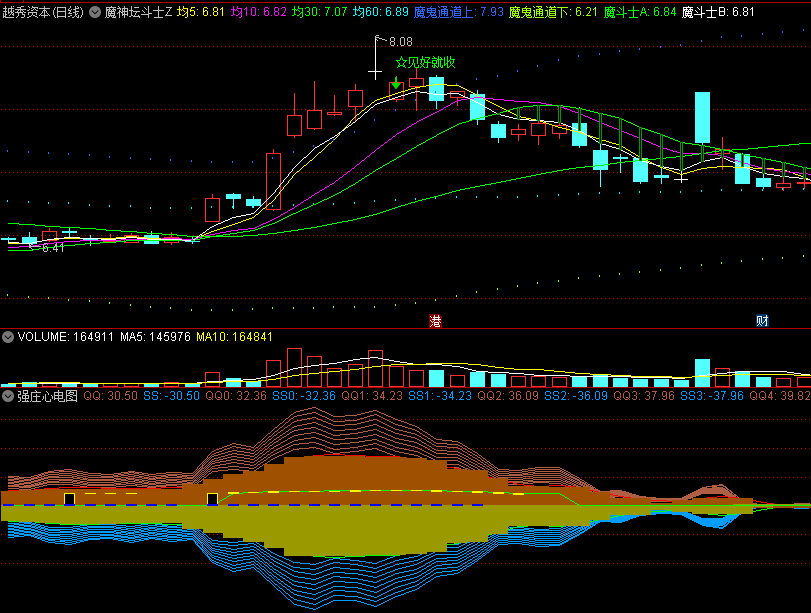The height and width of the screenshot is (613, 811).
Task: Click the 魔鬼通道上: 7.93 value
Action: (x=459, y=12)
